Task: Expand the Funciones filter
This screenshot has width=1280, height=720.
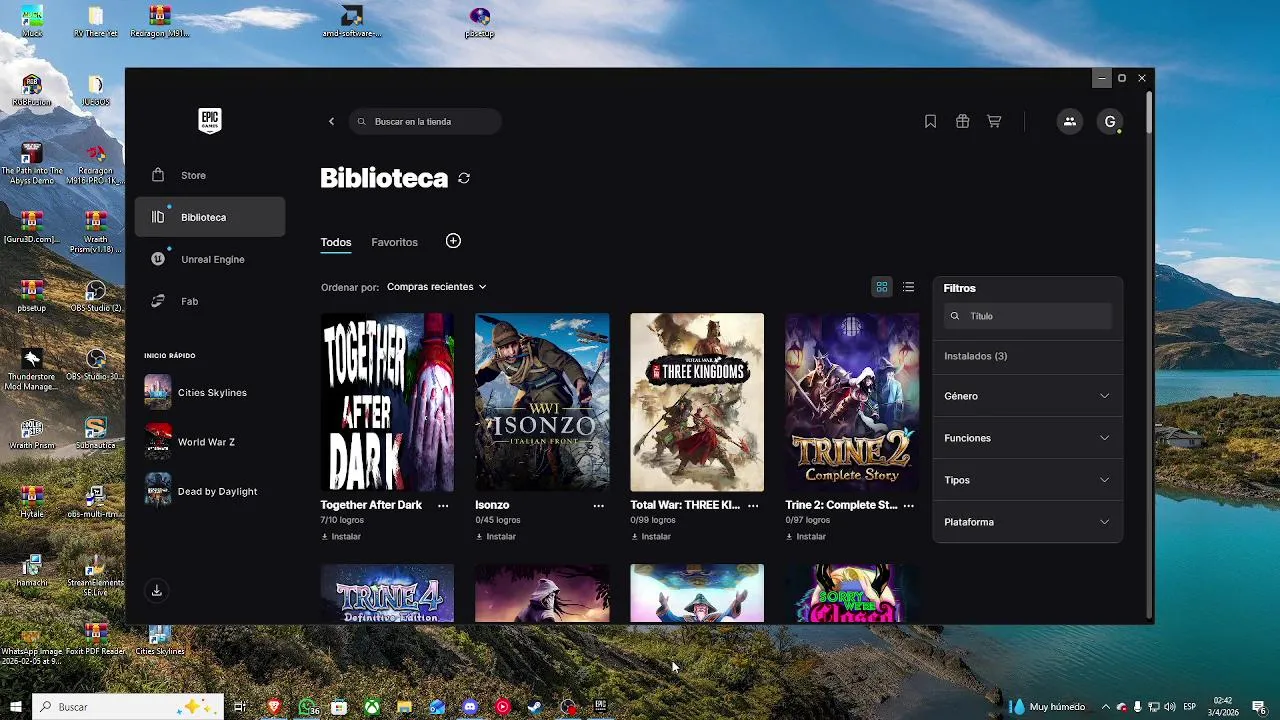Action: [x=1027, y=438]
